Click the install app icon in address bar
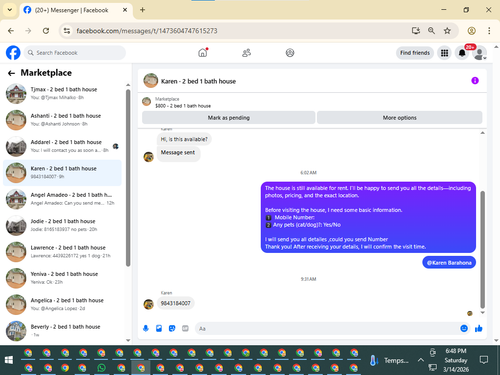Screen dimensions: 500x375 click(x=416, y=31)
